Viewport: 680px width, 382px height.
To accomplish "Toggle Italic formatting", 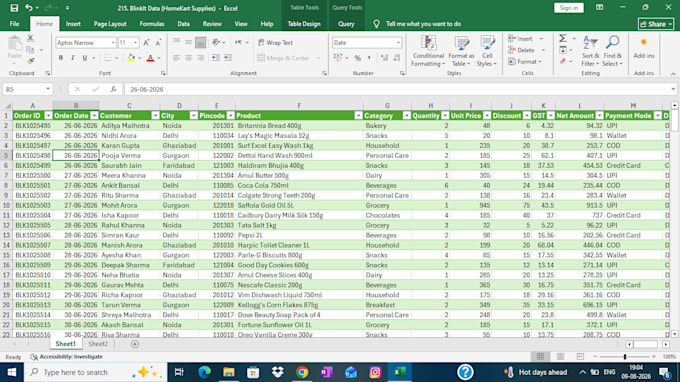I will pos(72,58).
